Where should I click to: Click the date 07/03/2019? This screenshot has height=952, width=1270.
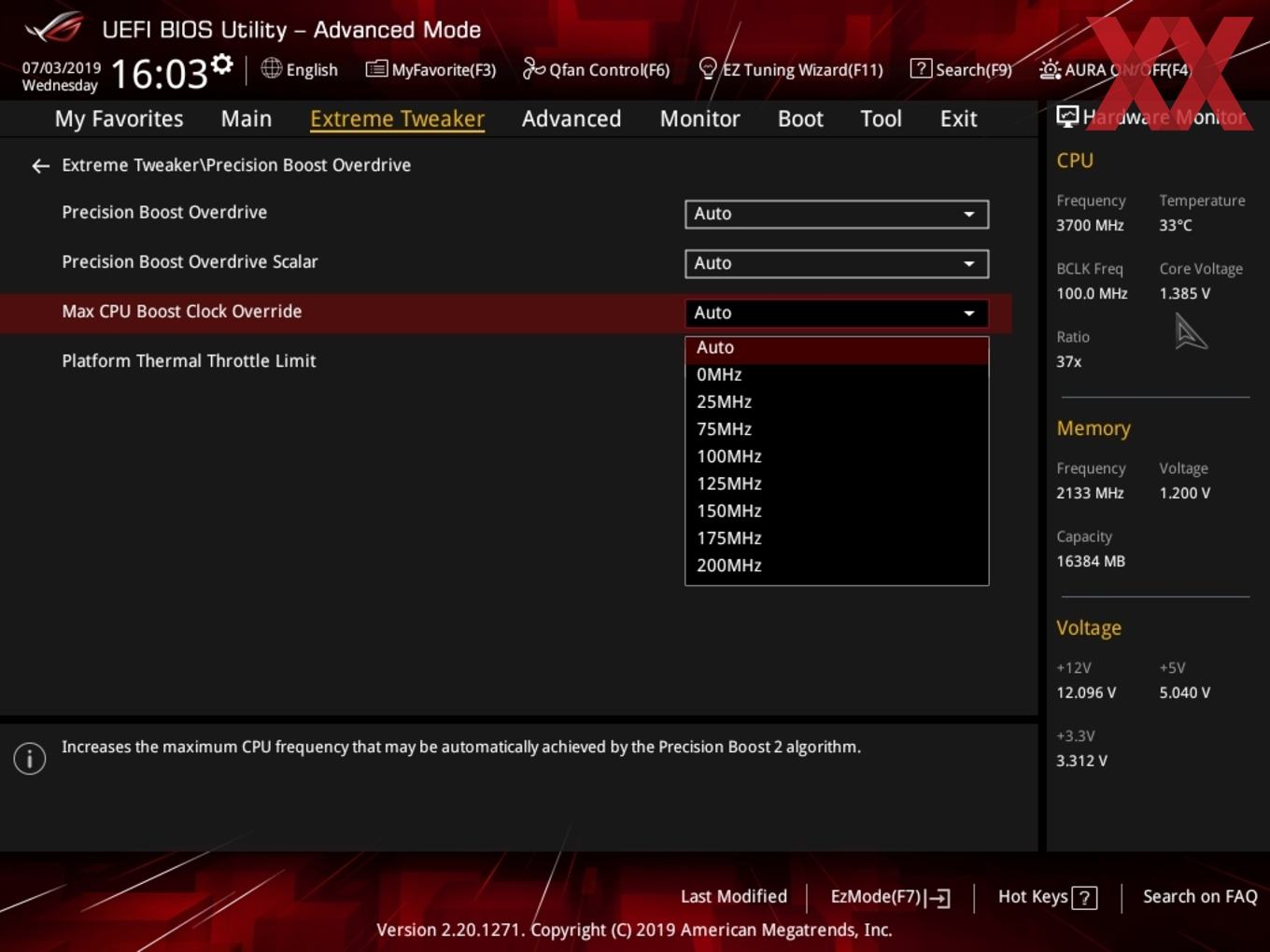tap(62, 68)
